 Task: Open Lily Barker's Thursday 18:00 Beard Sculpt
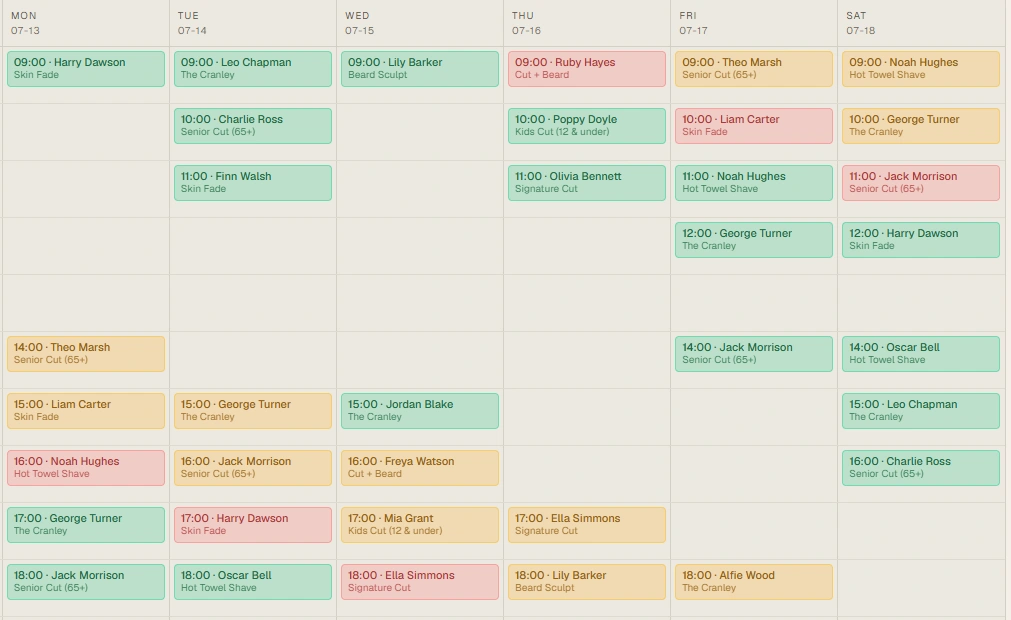(x=587, y=582)
